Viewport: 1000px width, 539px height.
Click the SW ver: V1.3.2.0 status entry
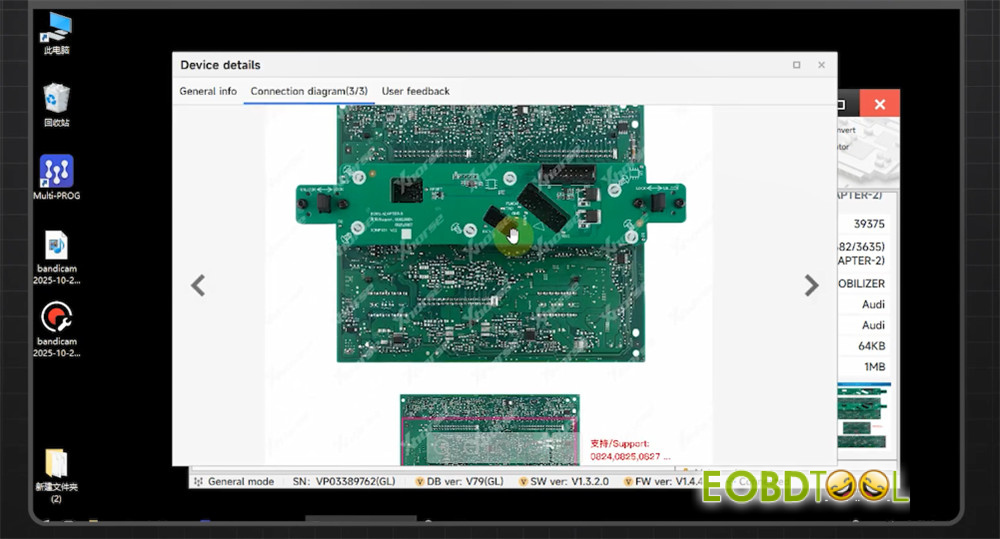coord(563,482)
